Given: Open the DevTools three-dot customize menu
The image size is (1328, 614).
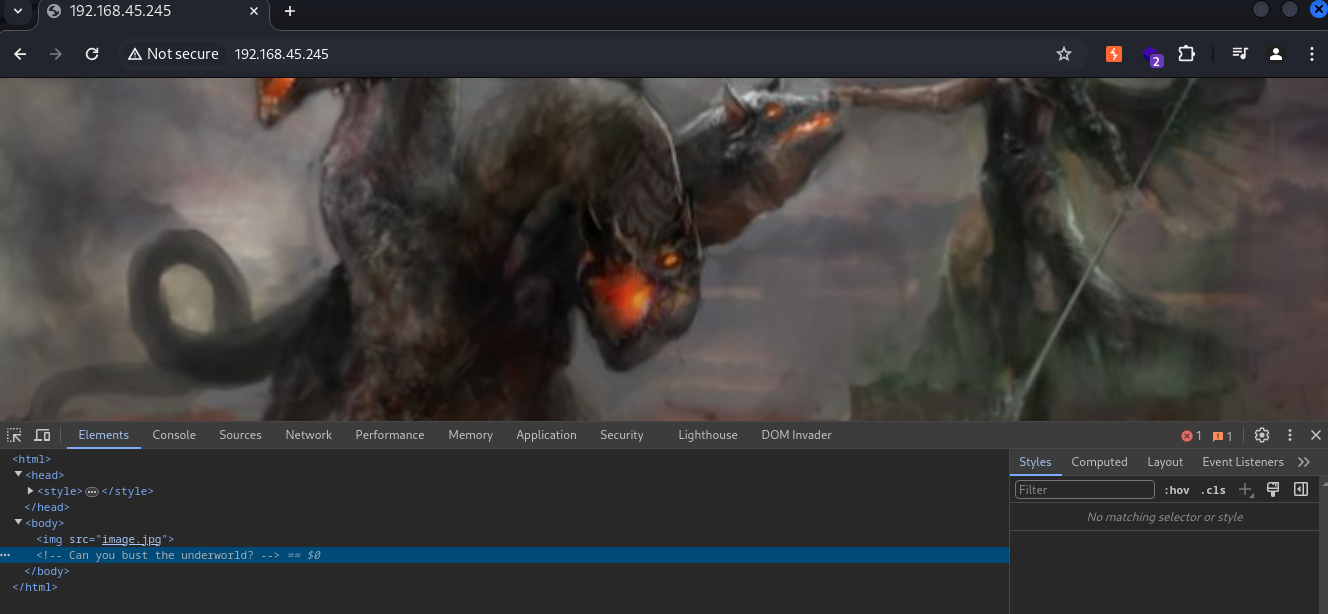Looking at the screenshot, I should (1290, 435).
